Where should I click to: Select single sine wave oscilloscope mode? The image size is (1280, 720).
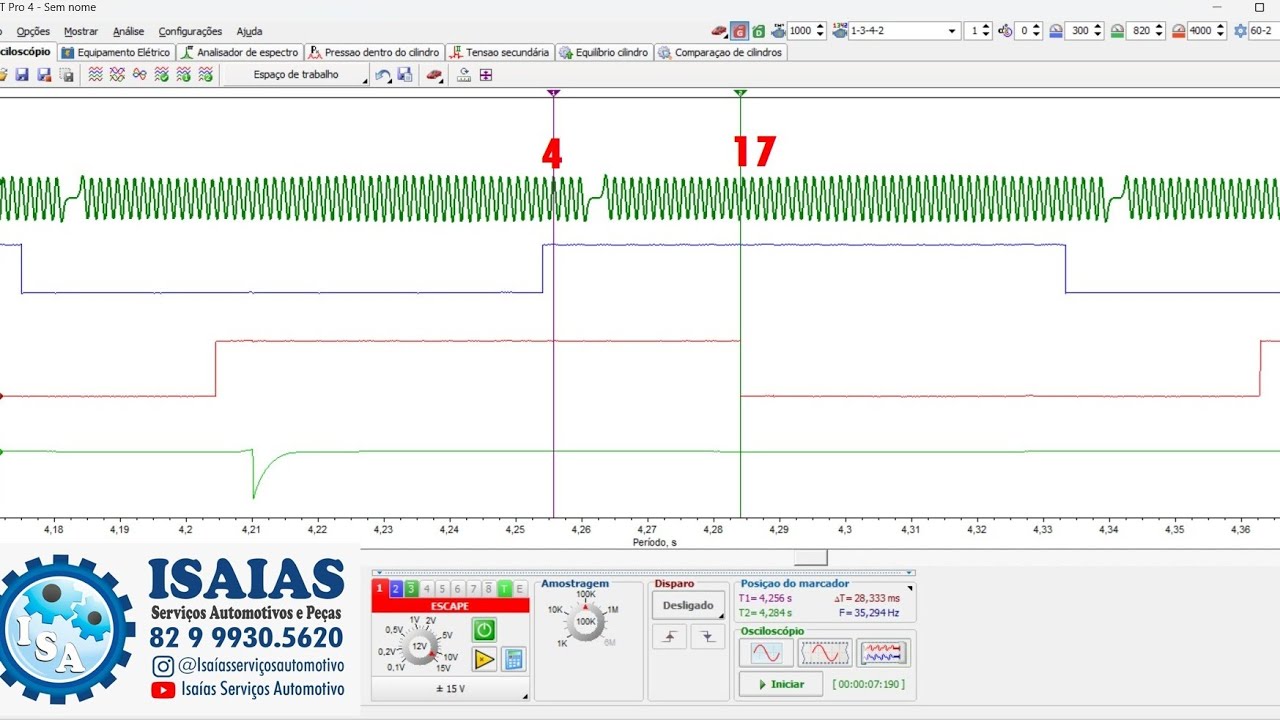click(x=766, y=653)
